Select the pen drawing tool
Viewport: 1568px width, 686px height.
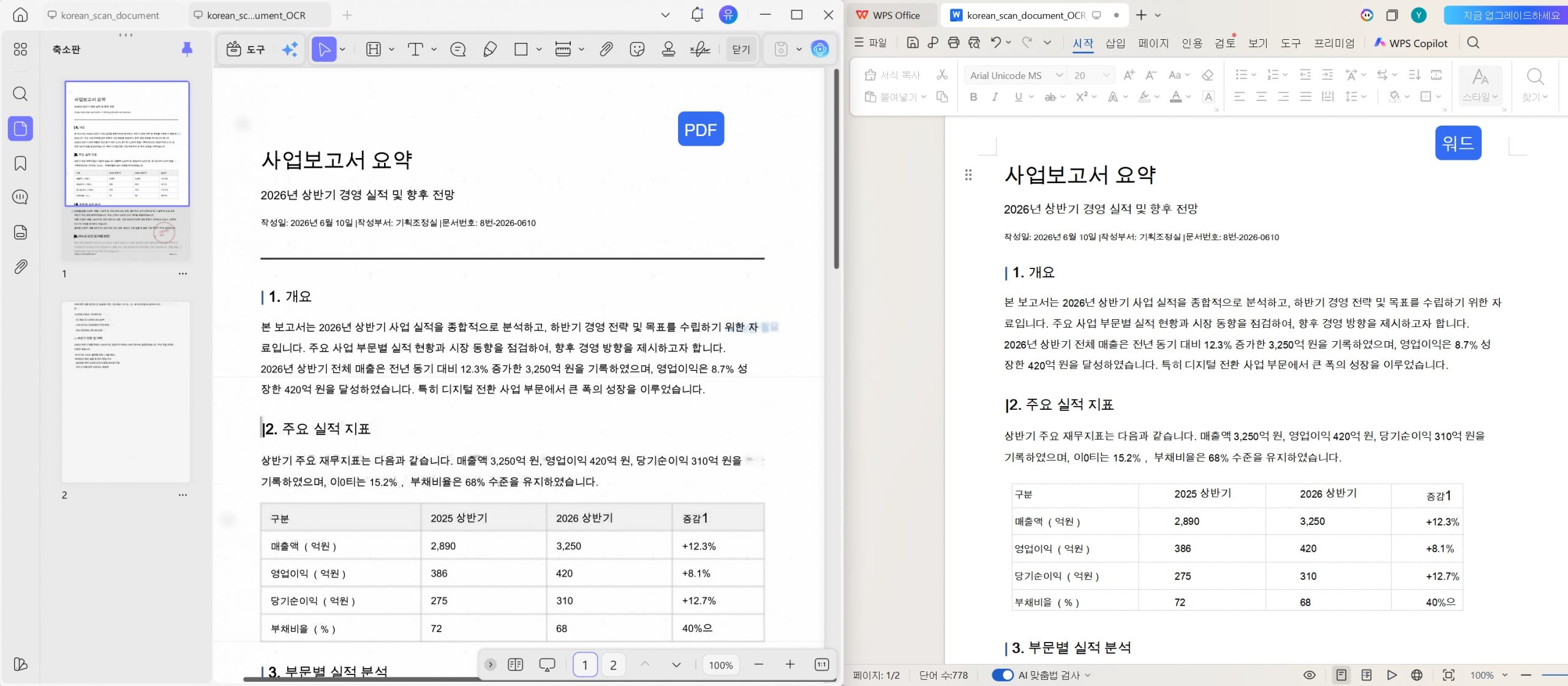coord(490,50)
